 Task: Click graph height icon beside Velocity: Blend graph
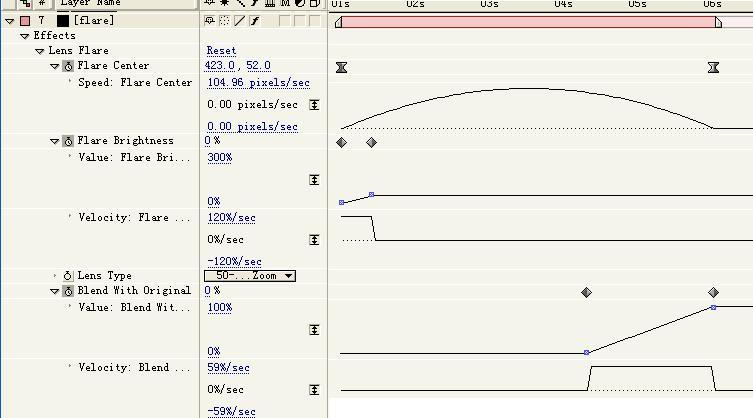(314, 390)
